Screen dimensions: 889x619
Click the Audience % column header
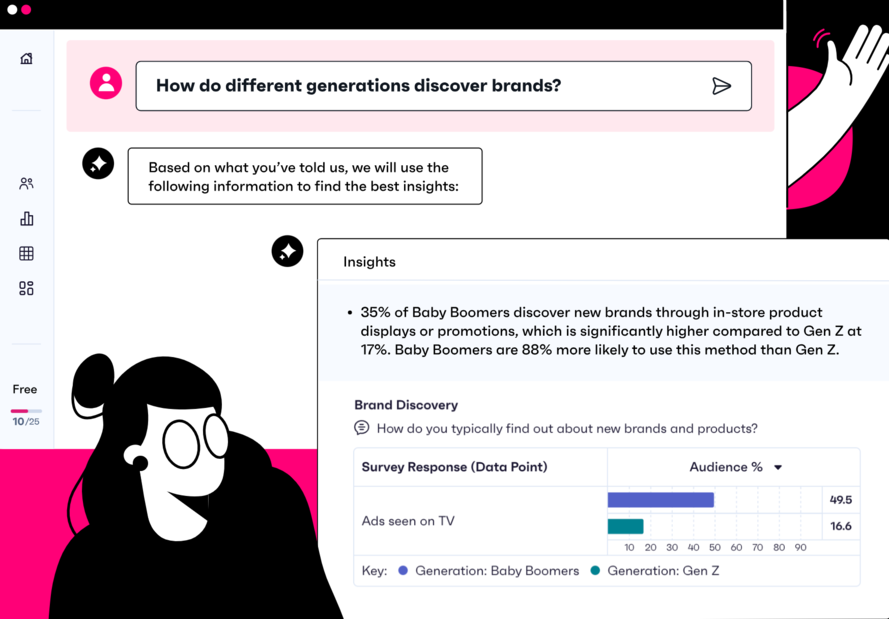tap(734, 467)
